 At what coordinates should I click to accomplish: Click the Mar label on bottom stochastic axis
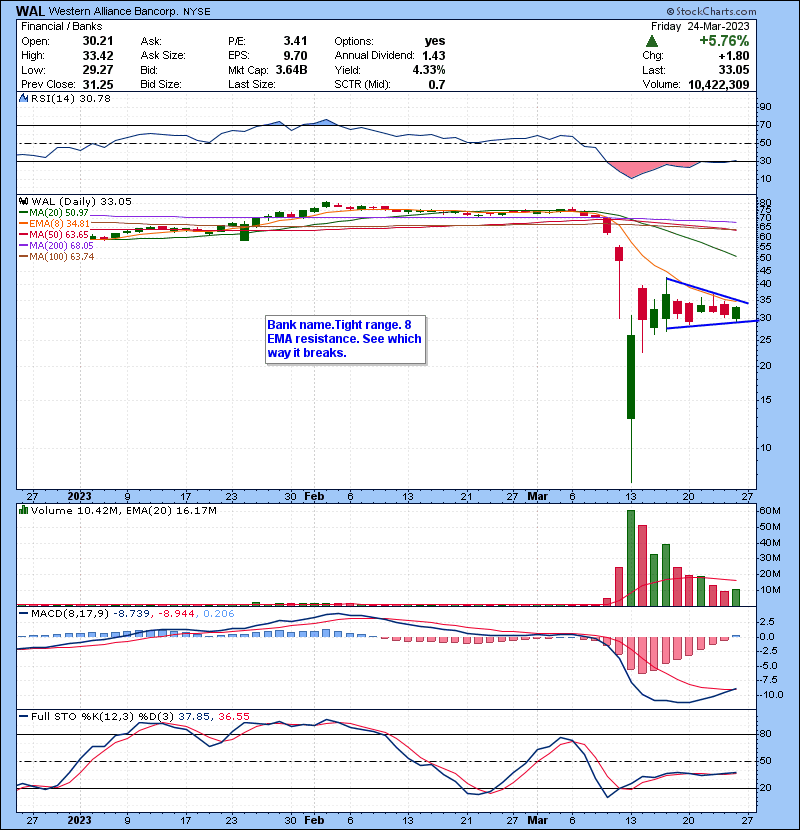coord(537,820)
